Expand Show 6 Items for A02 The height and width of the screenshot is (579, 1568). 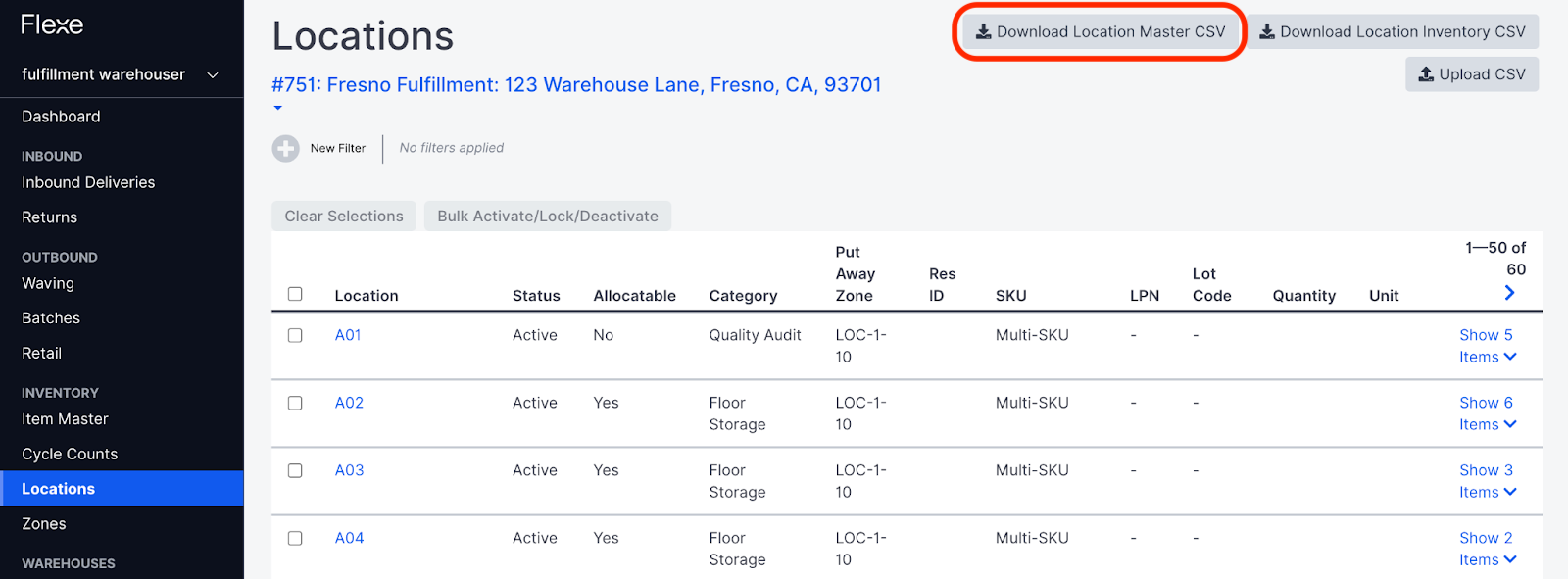click(x=1488, y=413)
